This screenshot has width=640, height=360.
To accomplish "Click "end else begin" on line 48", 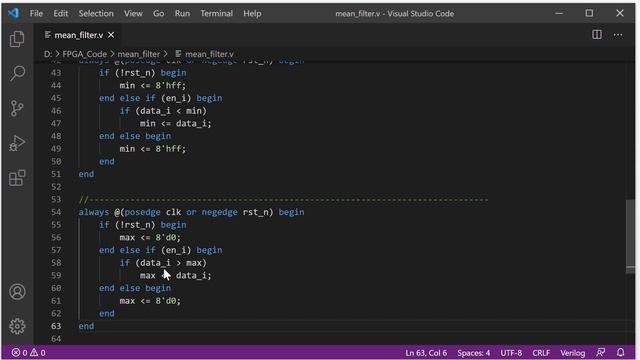I will [x=135, y=136].
